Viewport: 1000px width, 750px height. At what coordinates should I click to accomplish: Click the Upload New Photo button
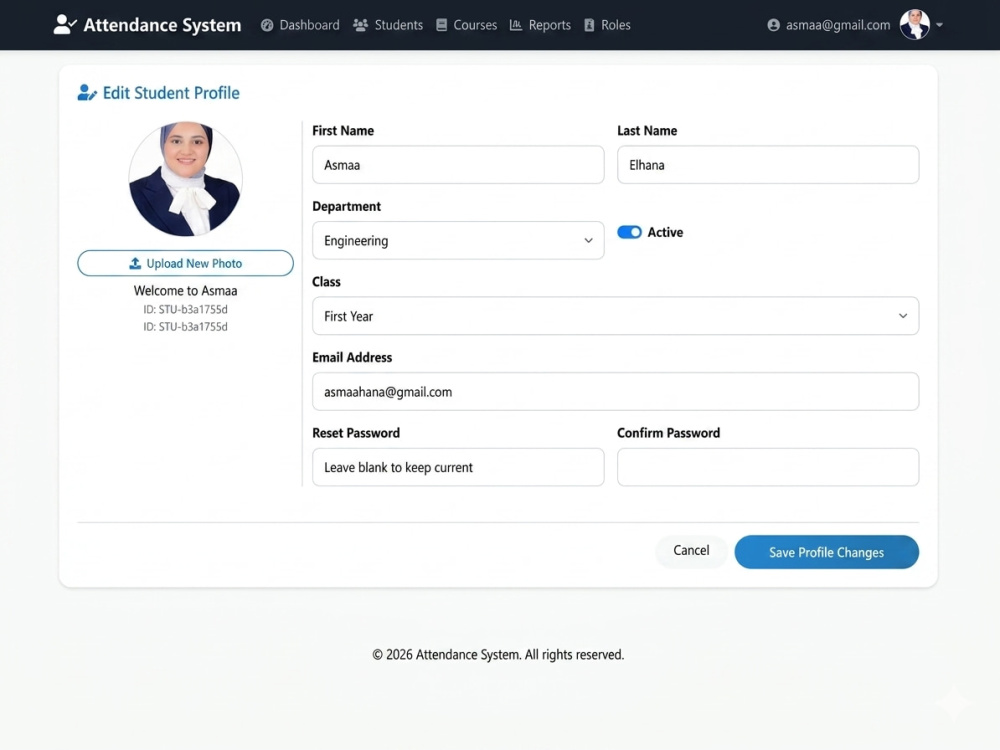(x=186, y=263)
